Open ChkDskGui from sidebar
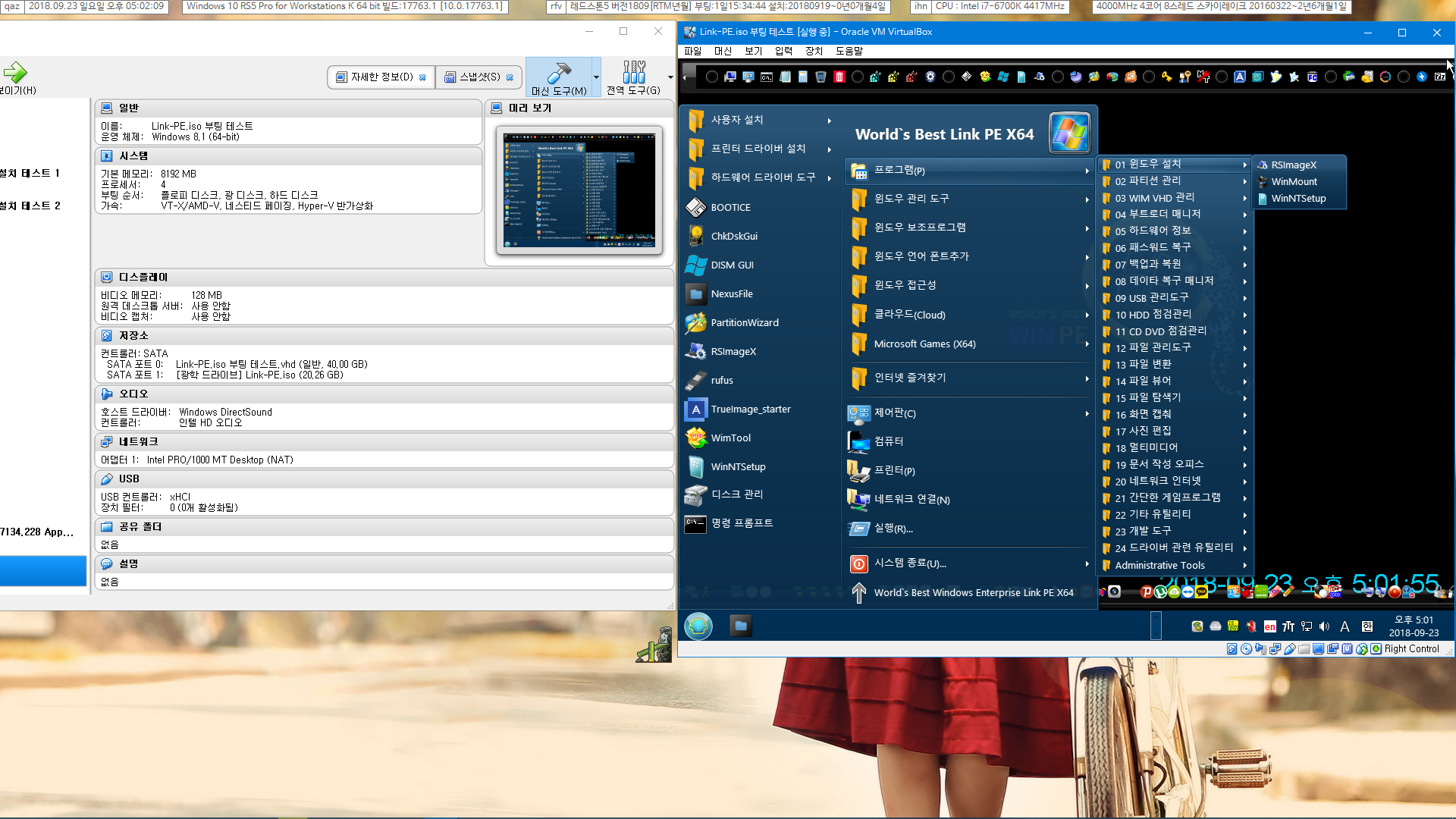This screenshot has width=1456, height=819. pyautogui.click(x=734, y=235)
